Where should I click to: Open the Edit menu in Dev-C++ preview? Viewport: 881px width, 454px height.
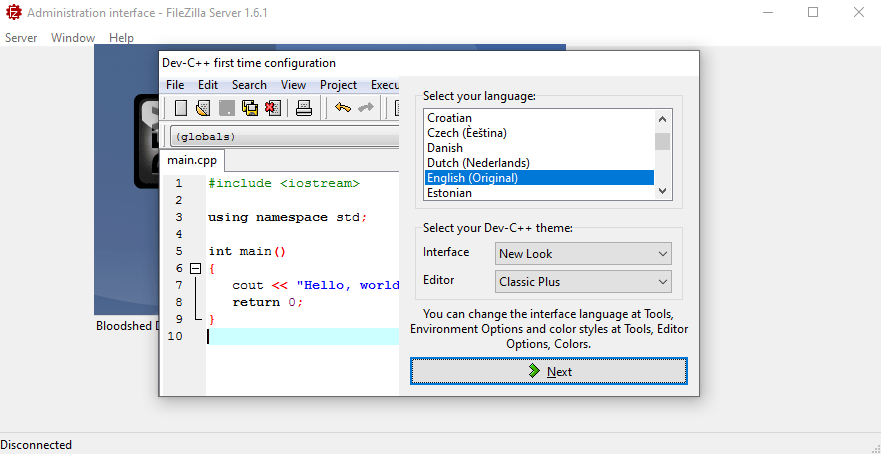tap(208, 85)
